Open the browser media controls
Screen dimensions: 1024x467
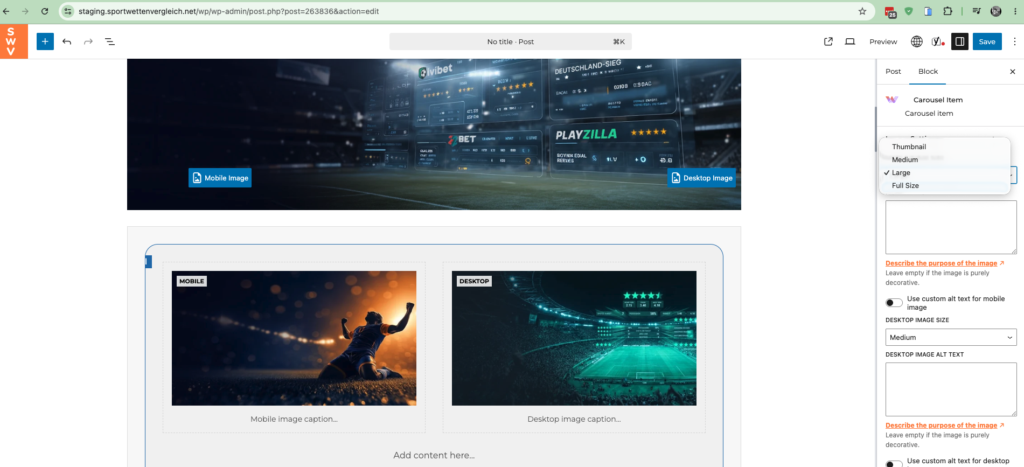click(977, 11)
